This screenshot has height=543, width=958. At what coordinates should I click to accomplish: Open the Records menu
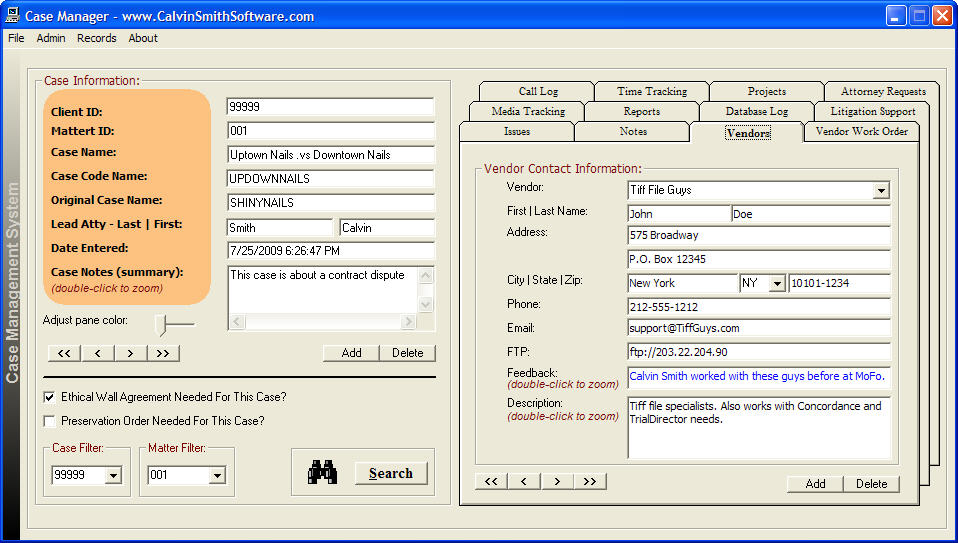click(x=97, y=38)
